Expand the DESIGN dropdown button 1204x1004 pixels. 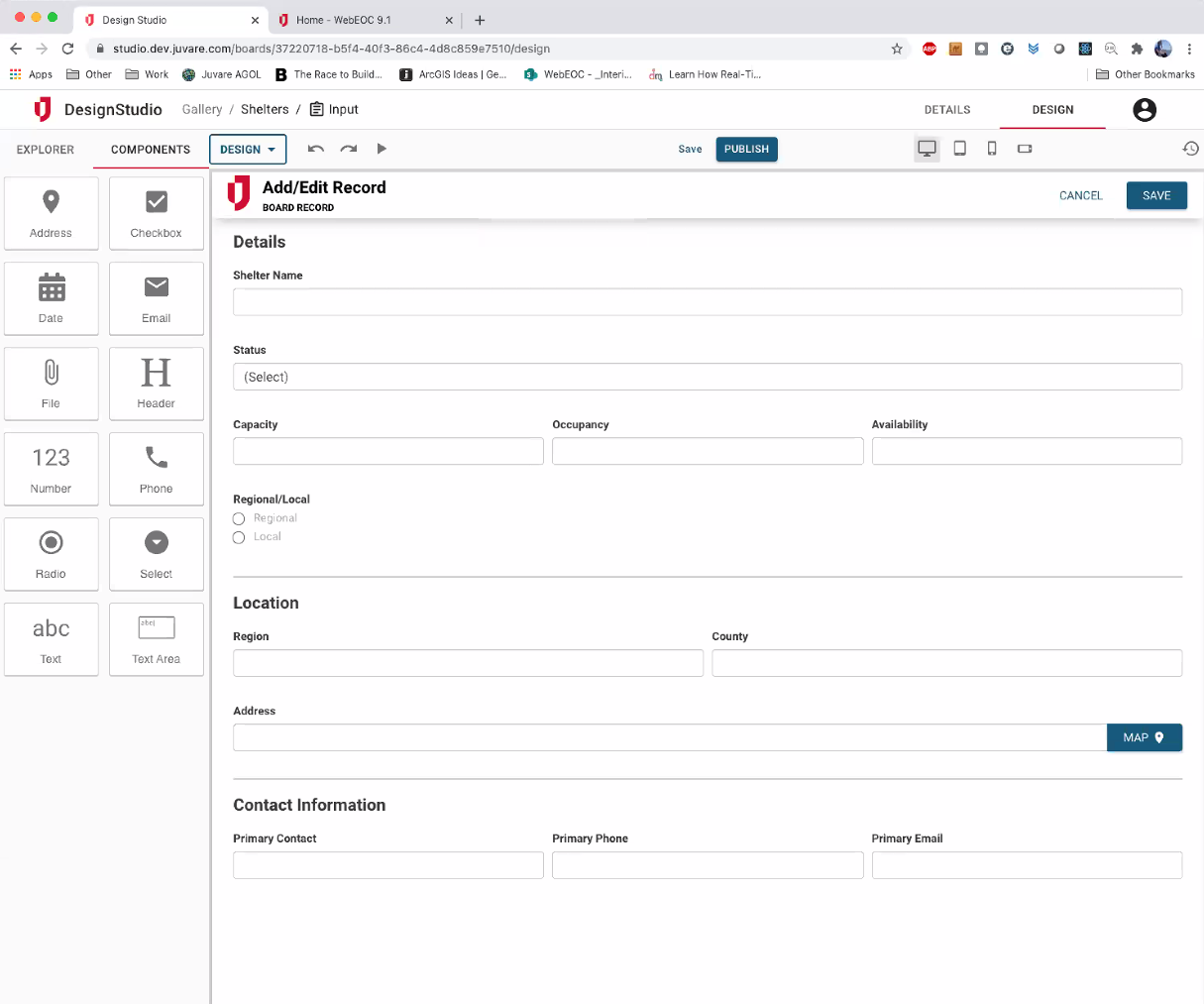(248, 150)
